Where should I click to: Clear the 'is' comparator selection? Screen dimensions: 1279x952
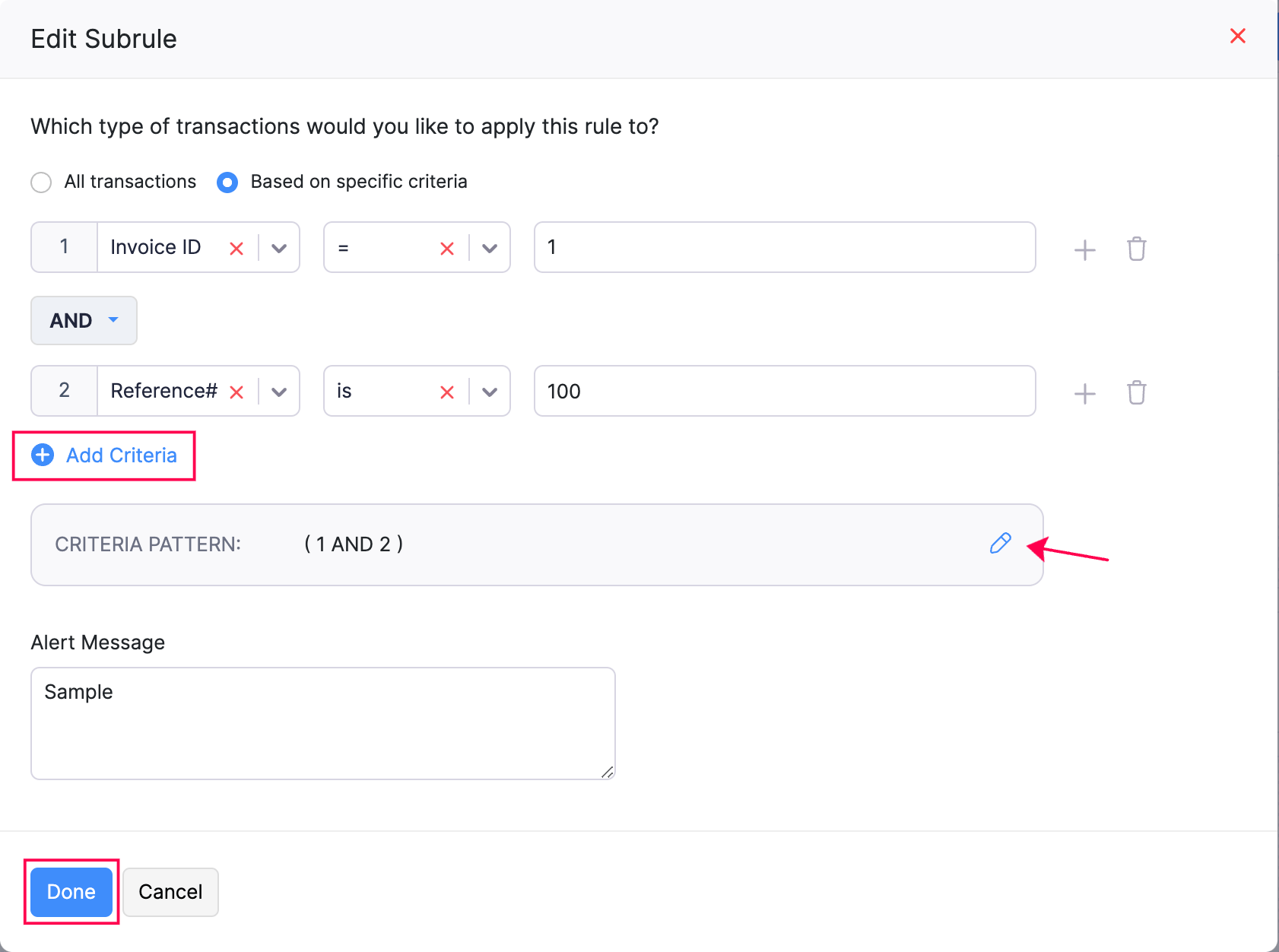pos(447,392)
